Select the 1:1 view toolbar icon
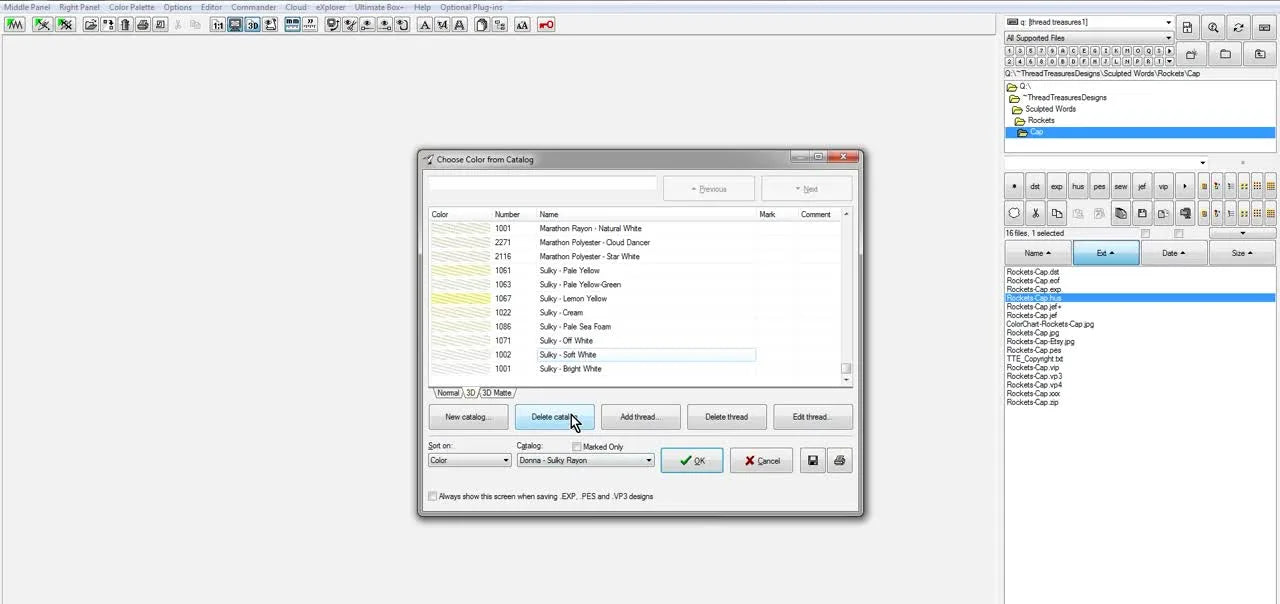 (218, 24)
